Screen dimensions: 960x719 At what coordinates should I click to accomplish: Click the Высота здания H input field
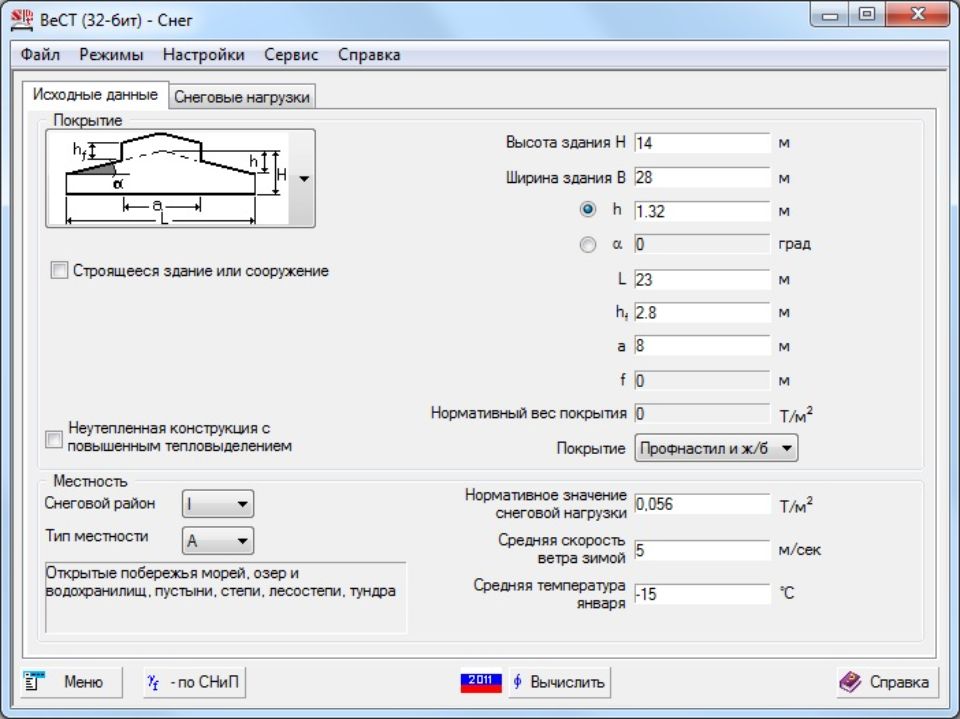pos(702,143)
